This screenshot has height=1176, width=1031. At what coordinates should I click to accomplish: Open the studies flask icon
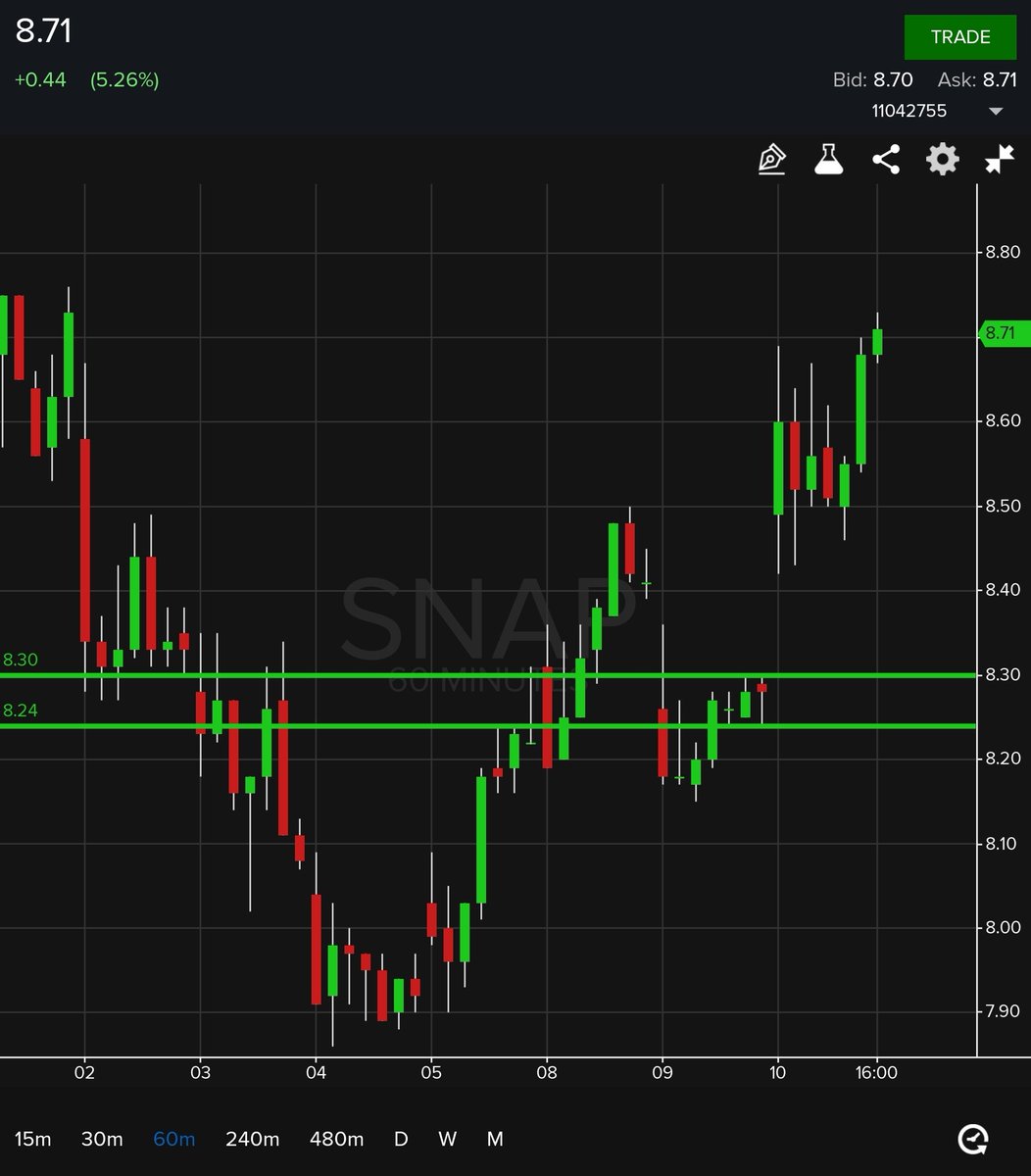tap(829, 159)
